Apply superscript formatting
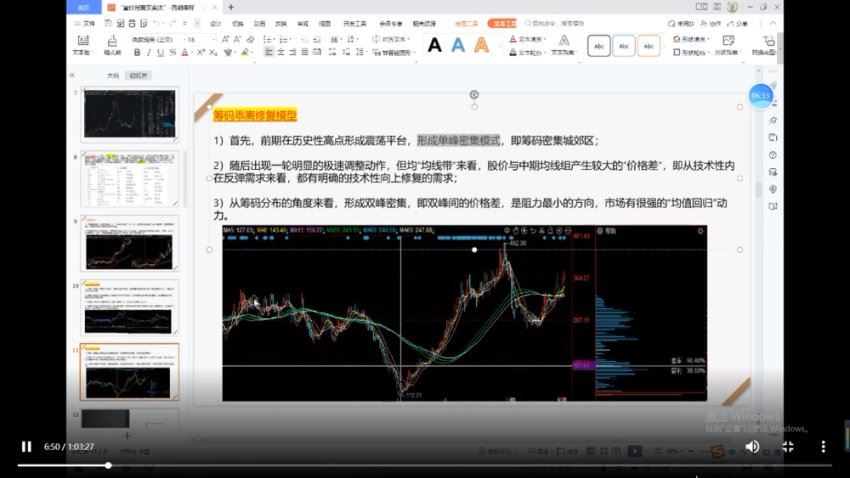Image resolution: width=850 pixels, height=478 pixels. (201, 53)
